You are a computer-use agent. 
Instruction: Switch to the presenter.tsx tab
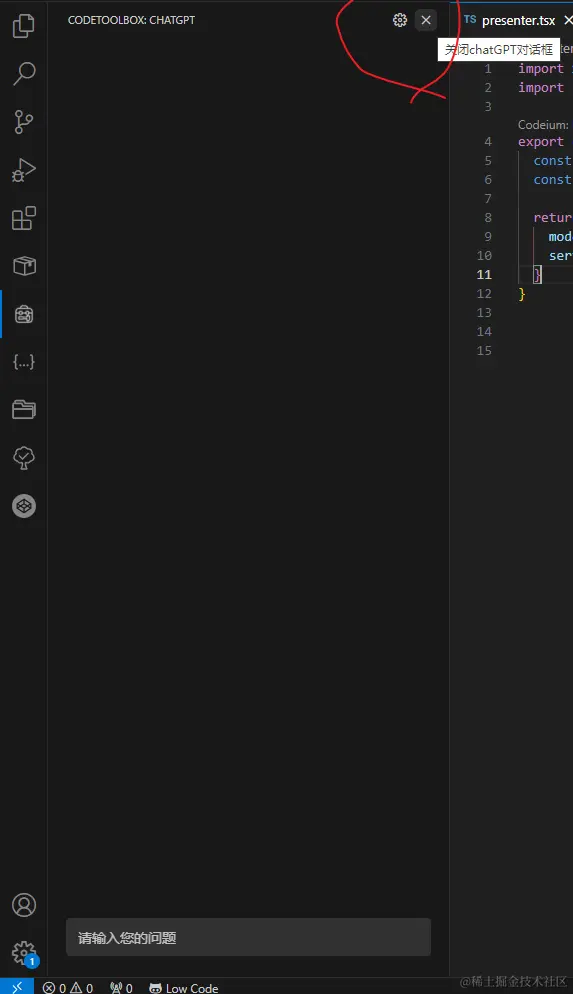click(510, 20)
